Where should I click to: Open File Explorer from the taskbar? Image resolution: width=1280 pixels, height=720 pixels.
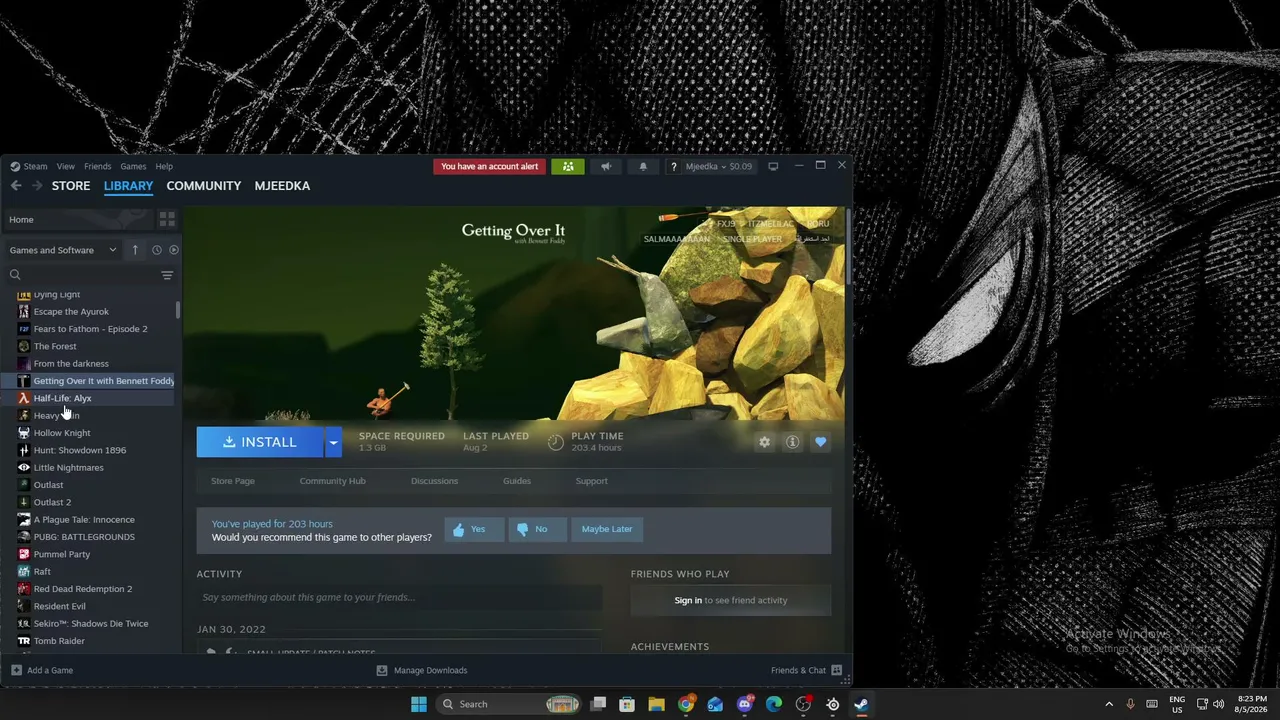(x=657, y=704)
